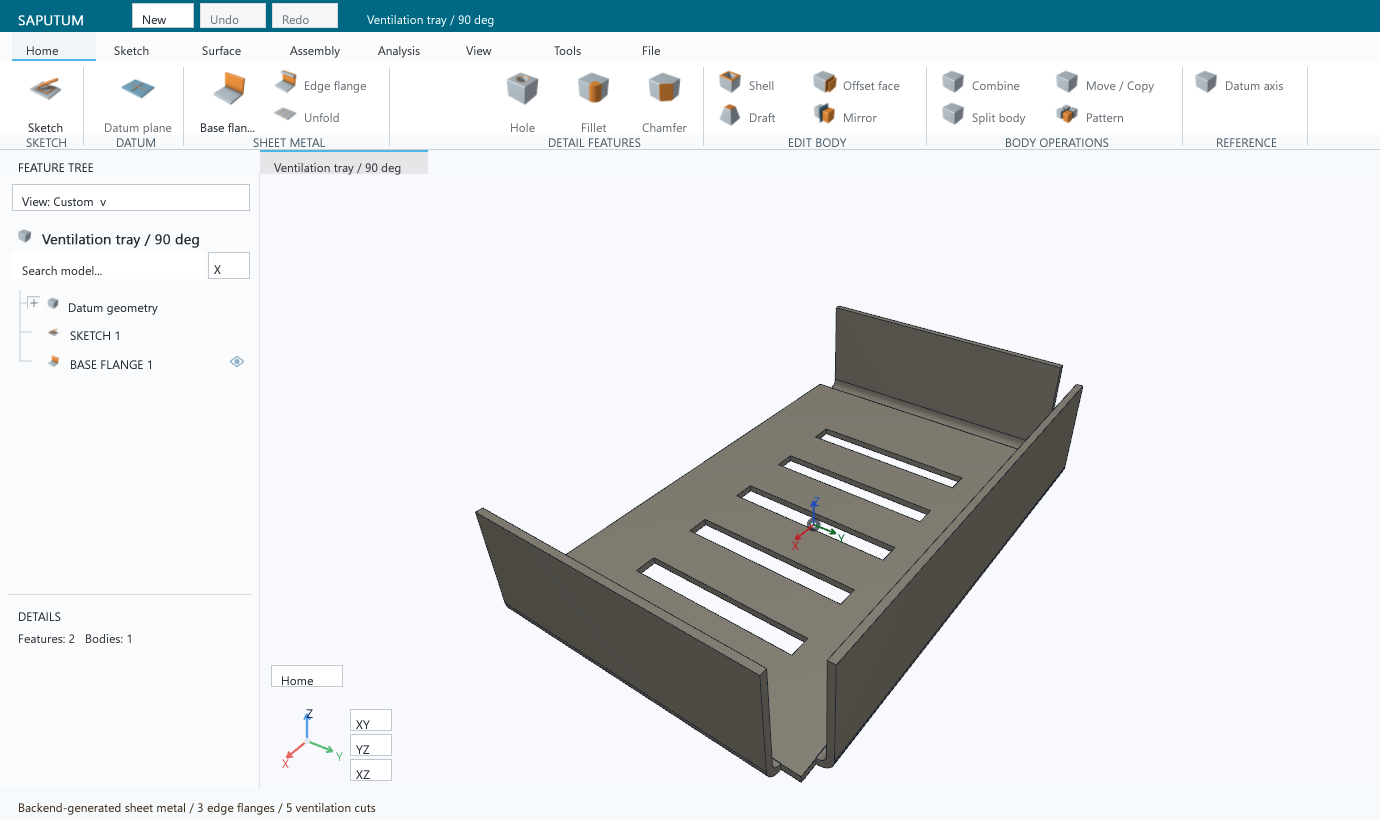Choose the Hole feature tool

(522, 103)
